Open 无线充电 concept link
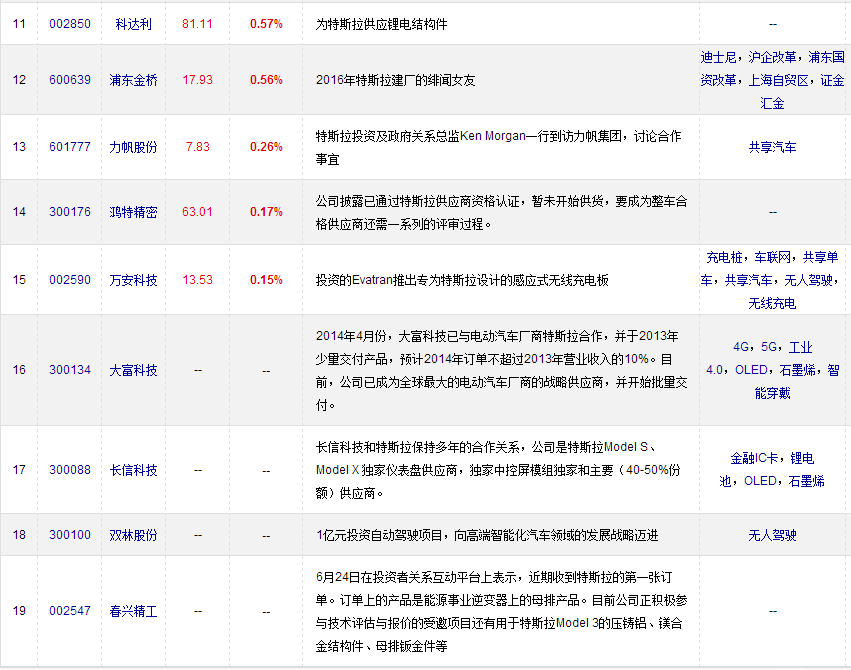Viewport: 851px width, 670px height. (x=772, y=303)
